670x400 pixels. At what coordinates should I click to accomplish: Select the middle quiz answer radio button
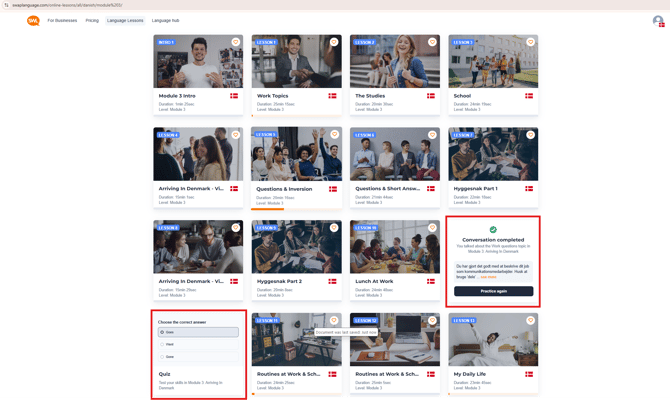pyautogui.click(x=162, y=344)
